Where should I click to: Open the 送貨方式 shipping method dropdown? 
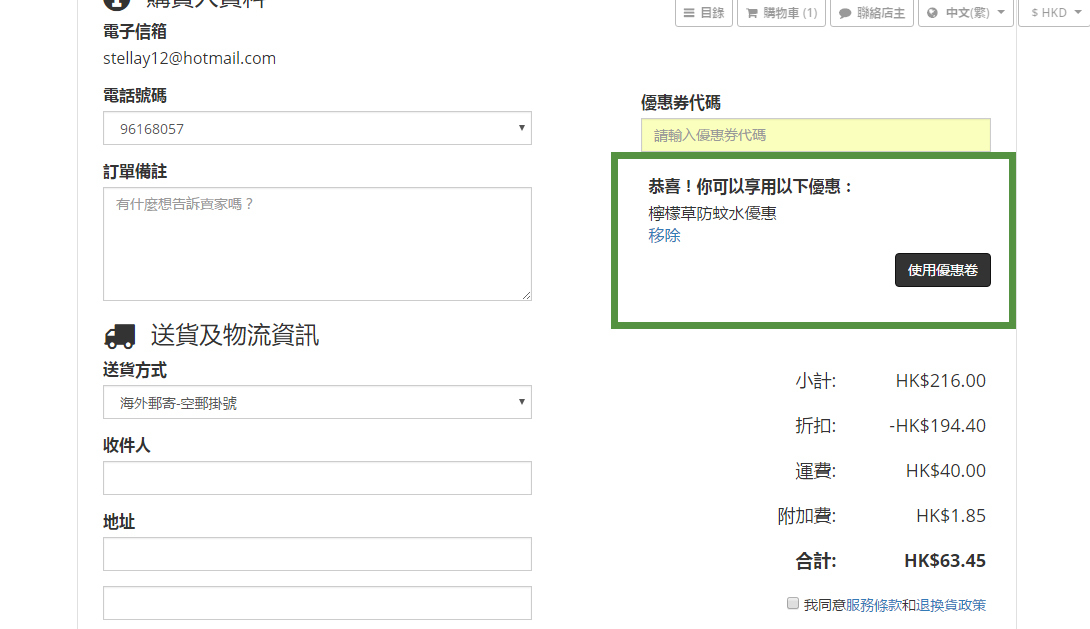pyautogui.click(x=317, y=402)
